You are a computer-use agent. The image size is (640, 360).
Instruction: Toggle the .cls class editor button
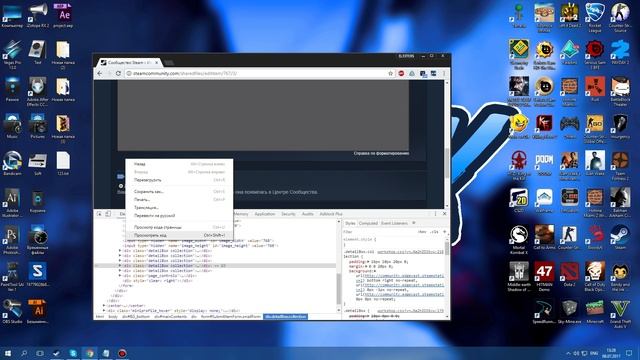435,232
